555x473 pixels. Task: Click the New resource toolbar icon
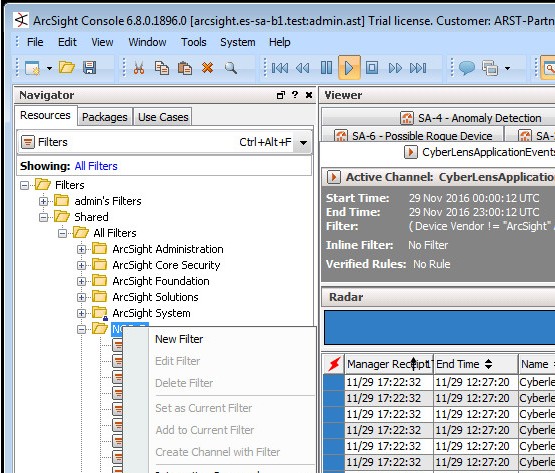click(x=33, y=68)
